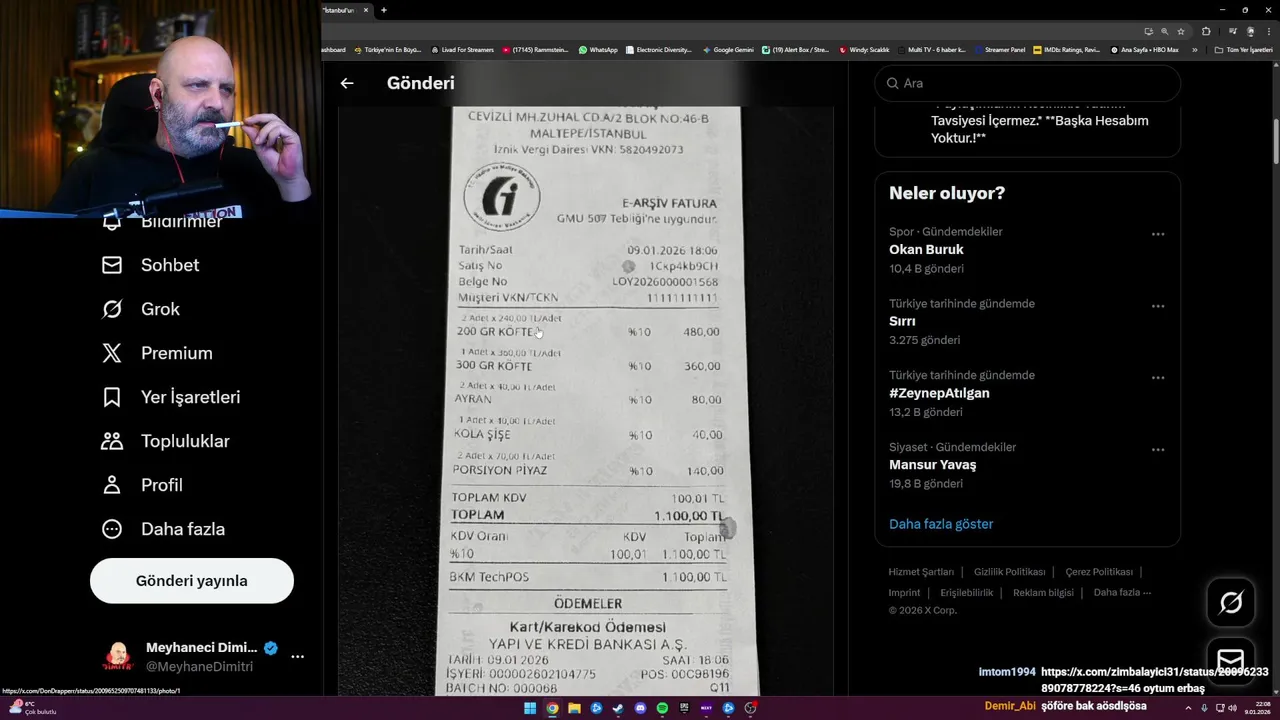Expand the footer Daha fazla ··· menu

pyautogui.click(x=1122, y=592)
